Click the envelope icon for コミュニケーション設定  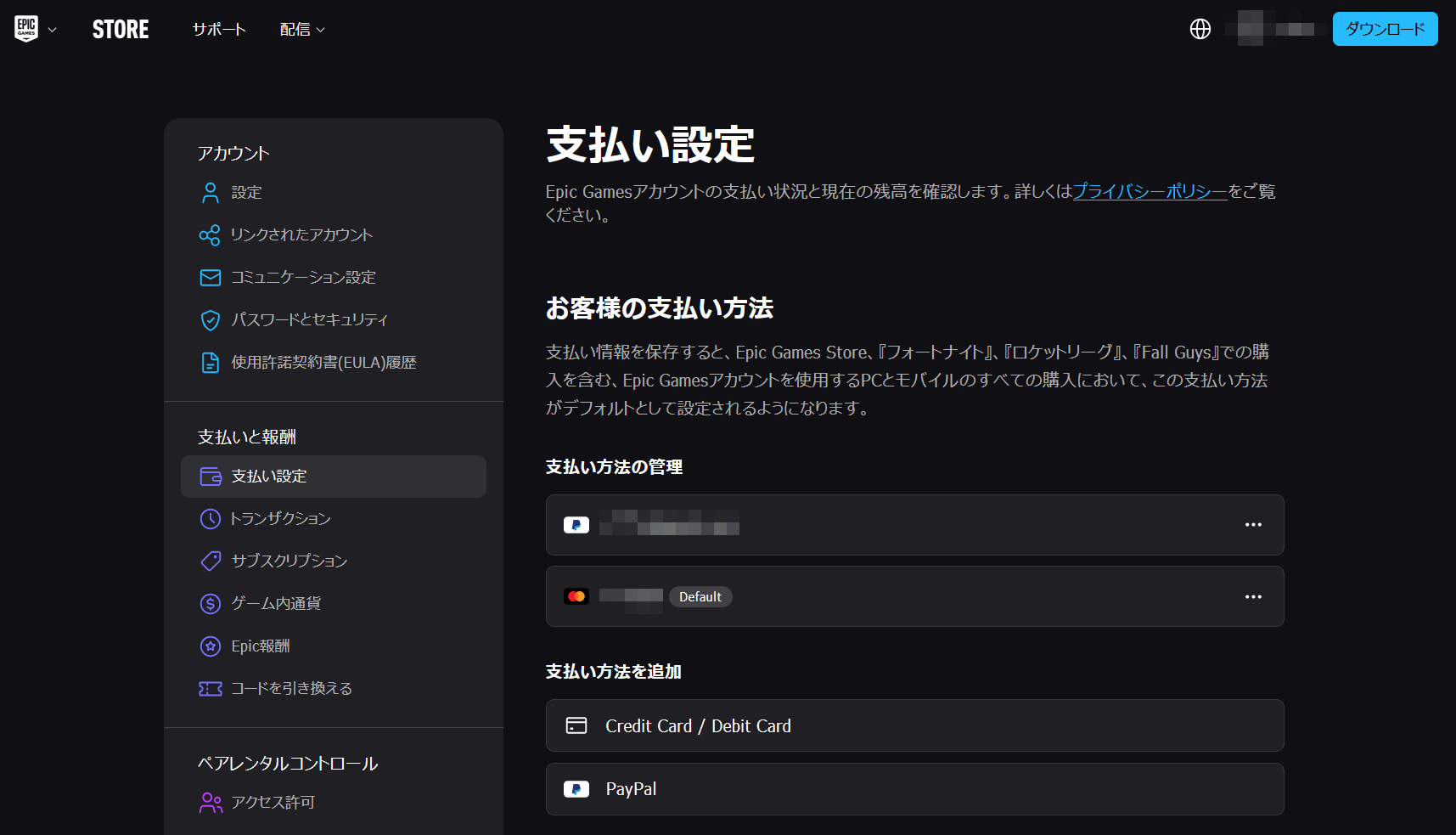[x=210, y=278]
